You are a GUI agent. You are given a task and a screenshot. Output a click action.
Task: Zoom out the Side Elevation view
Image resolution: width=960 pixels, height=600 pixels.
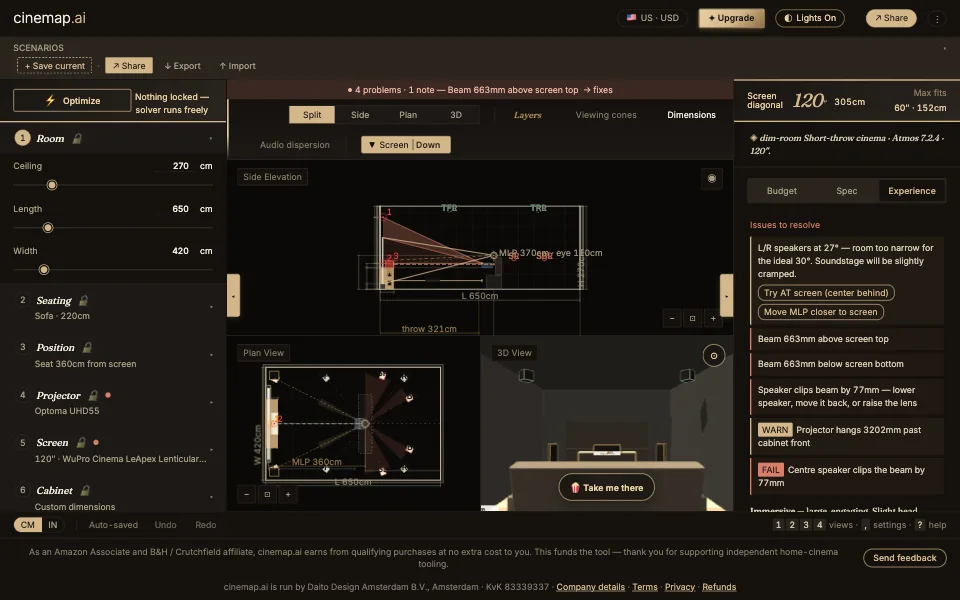tap(672, 318)
